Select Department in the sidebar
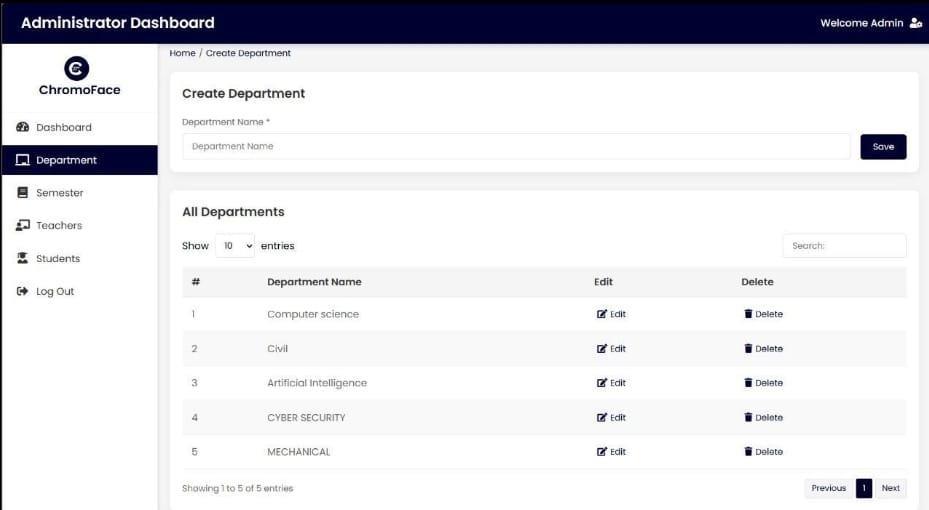Image resolution: width=929 pixels, height=510 pixels. pos(80,160)
